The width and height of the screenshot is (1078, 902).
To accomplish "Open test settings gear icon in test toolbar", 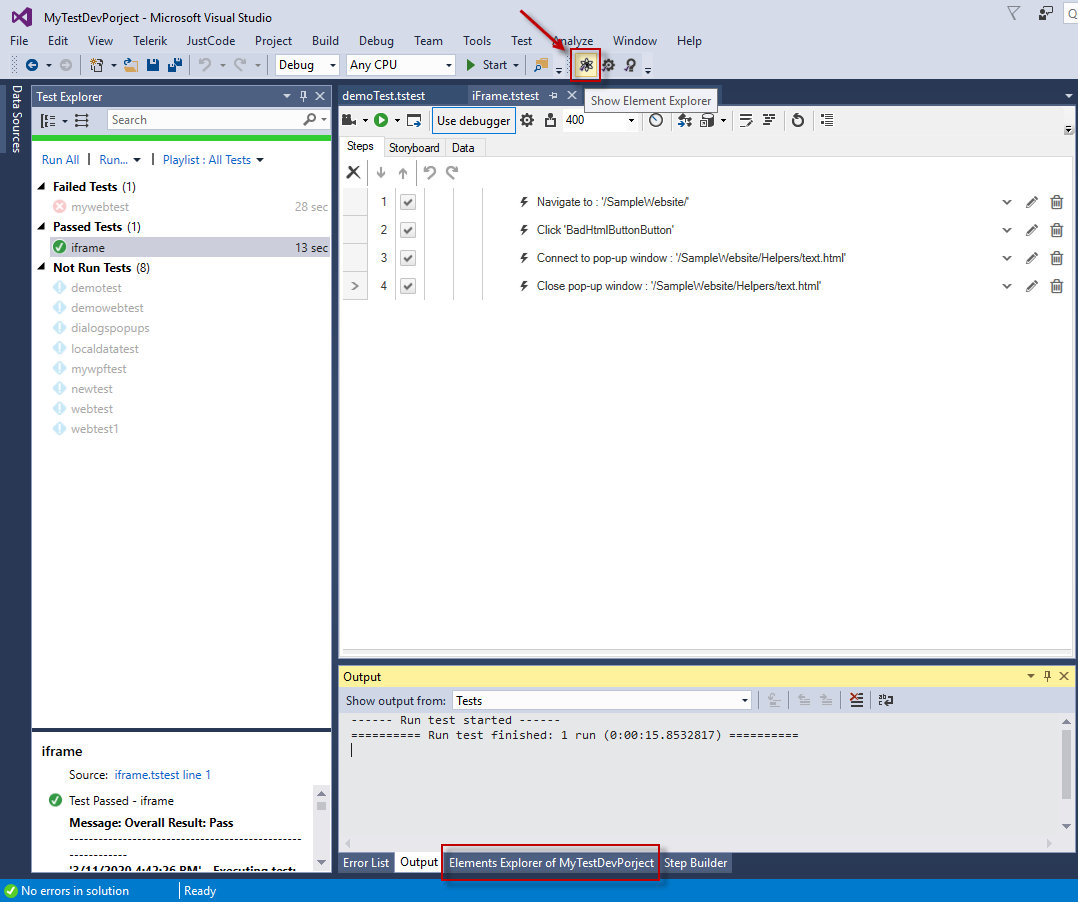I will click(x=527, y=120).
